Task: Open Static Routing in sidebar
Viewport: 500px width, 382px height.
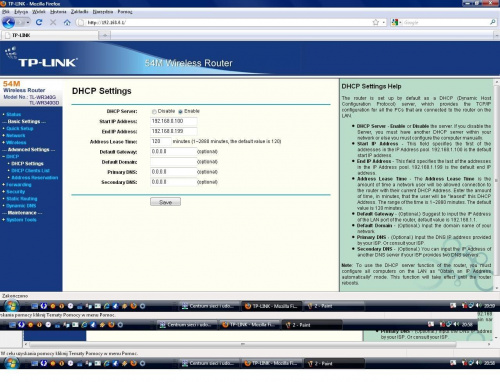Action: 22,199
